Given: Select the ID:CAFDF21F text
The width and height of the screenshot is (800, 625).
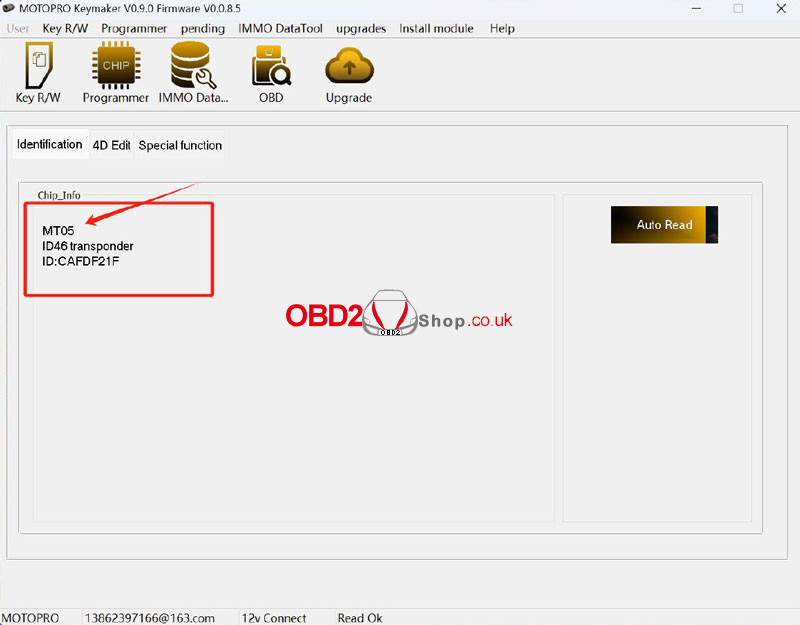Looking at the screenshot, I should pyautogui.click(x=81, y=261).
